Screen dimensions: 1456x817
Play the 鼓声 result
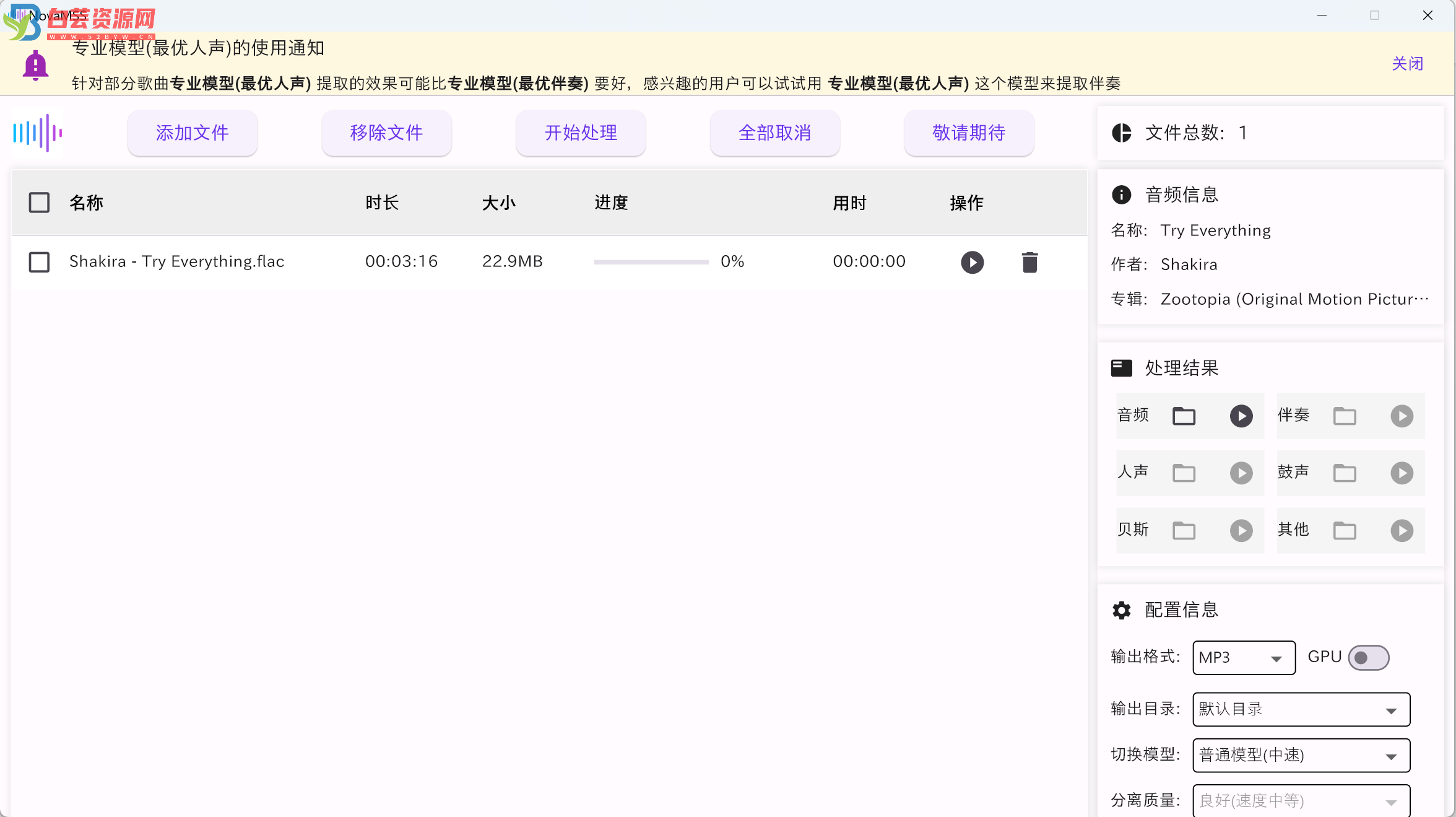tap(1402, 473)
